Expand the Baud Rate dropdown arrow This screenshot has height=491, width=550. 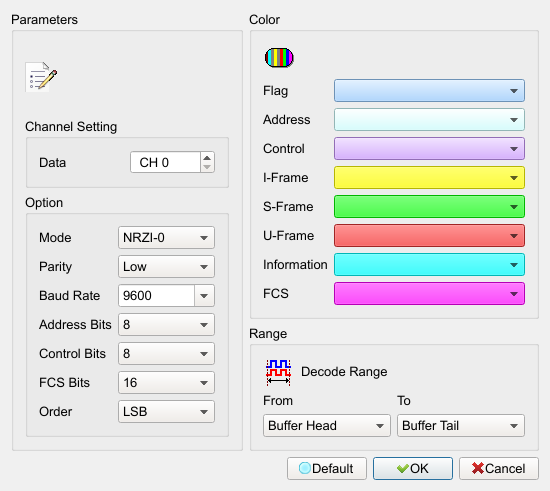204,296
